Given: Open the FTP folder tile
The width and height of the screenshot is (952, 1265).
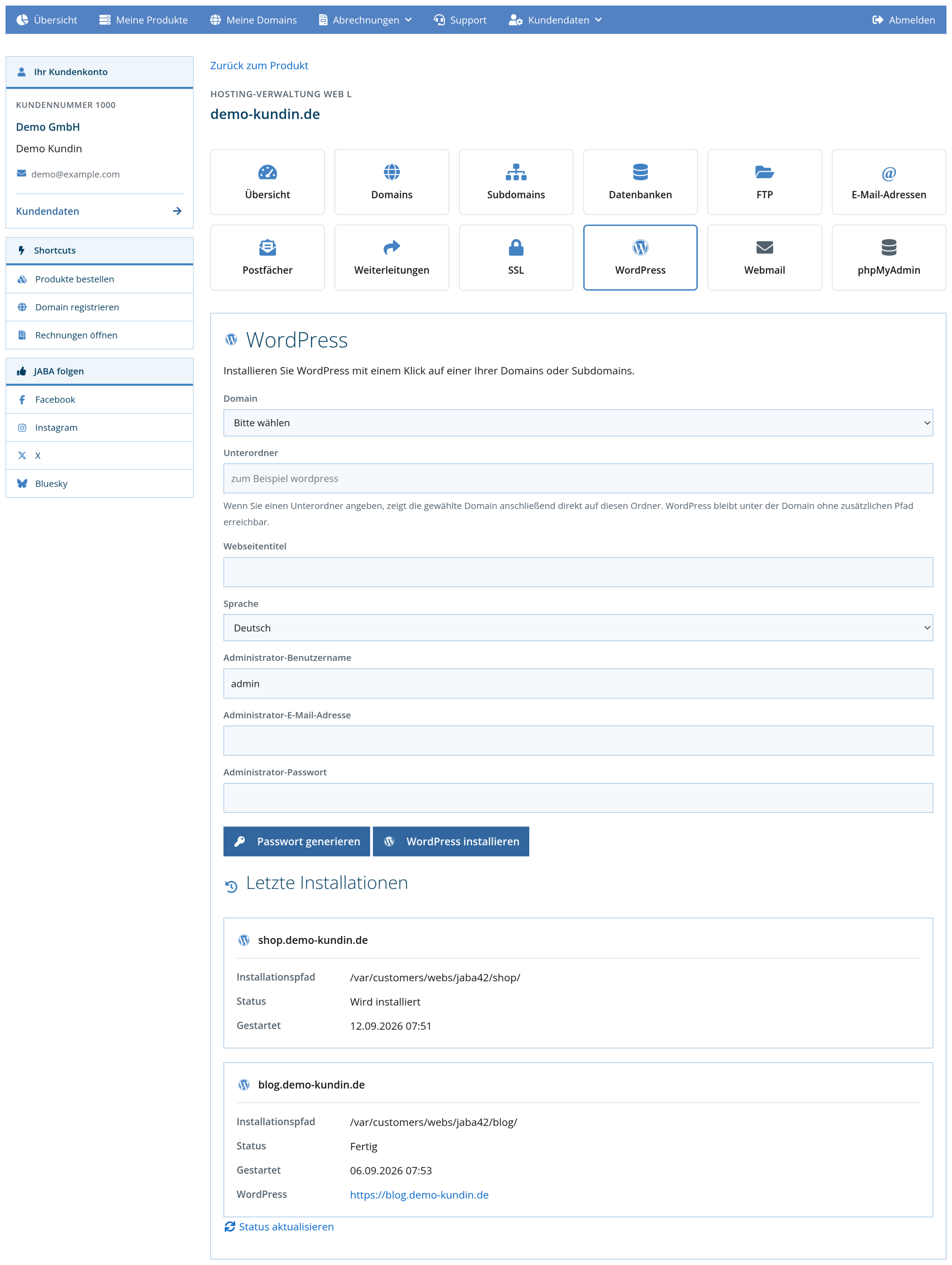Looking at the screenshot, I should [764, 182].
